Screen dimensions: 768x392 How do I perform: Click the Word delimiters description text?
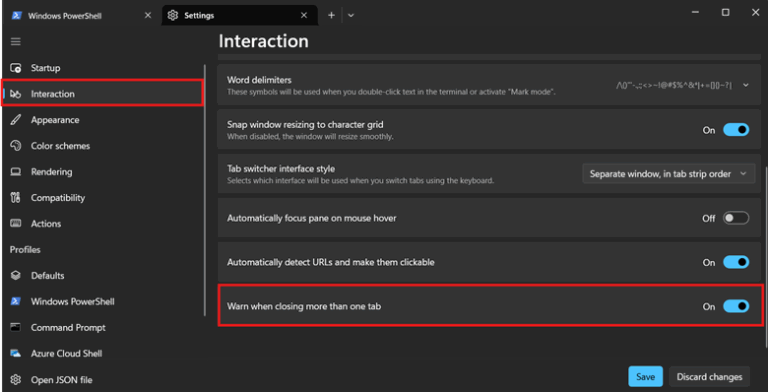[x=391, y=92]
